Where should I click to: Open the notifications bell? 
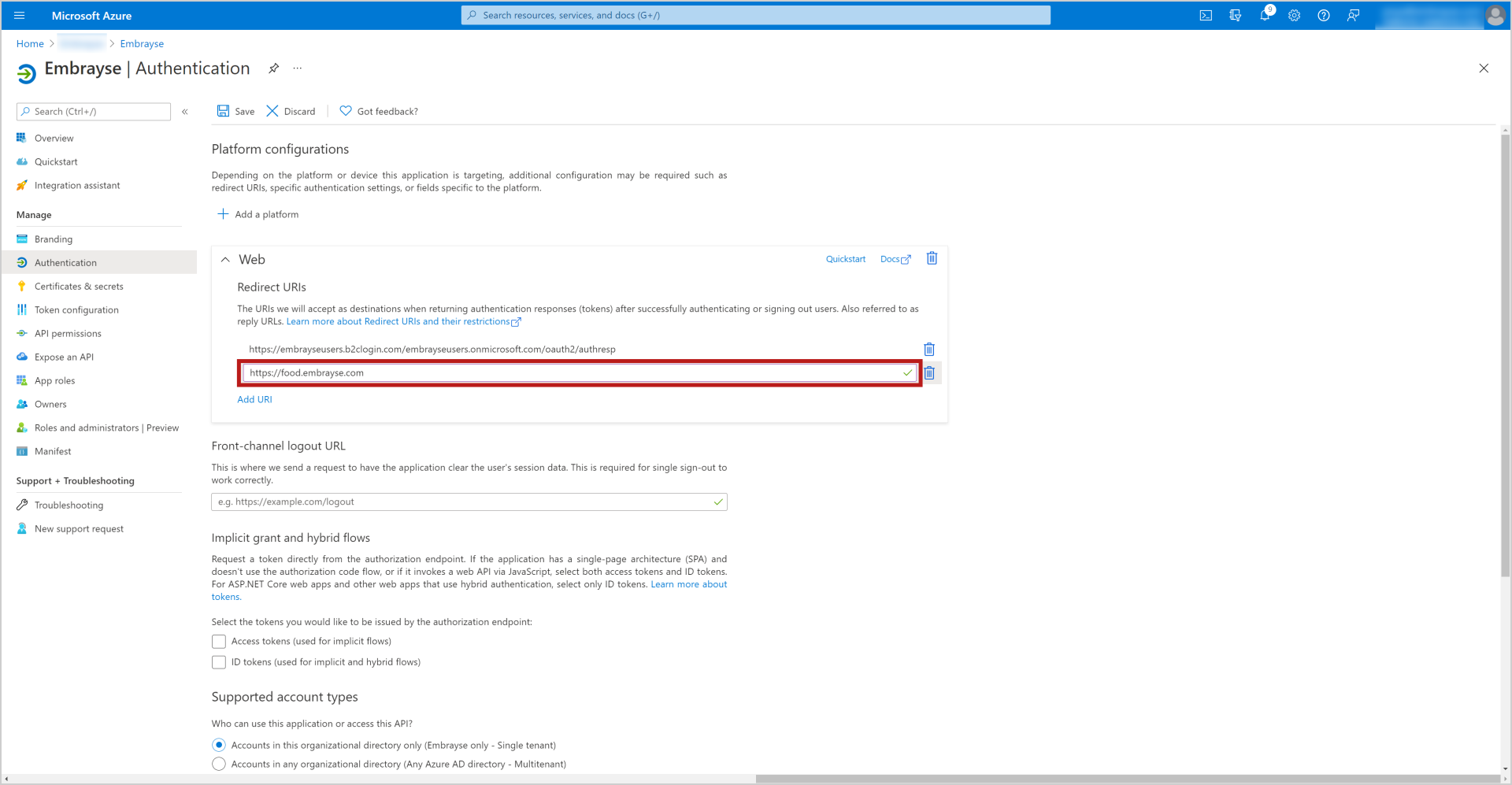pyautogui.click(x=1265, y=15)
